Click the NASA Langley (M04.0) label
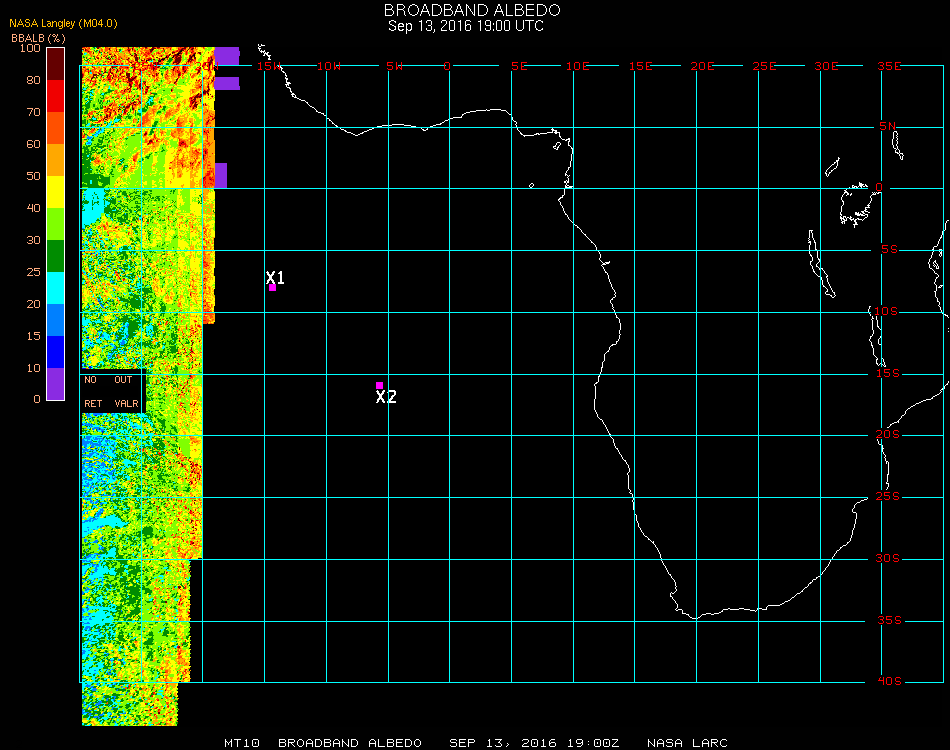The width and height of the screenshot is (950, 750). (64, 22)
